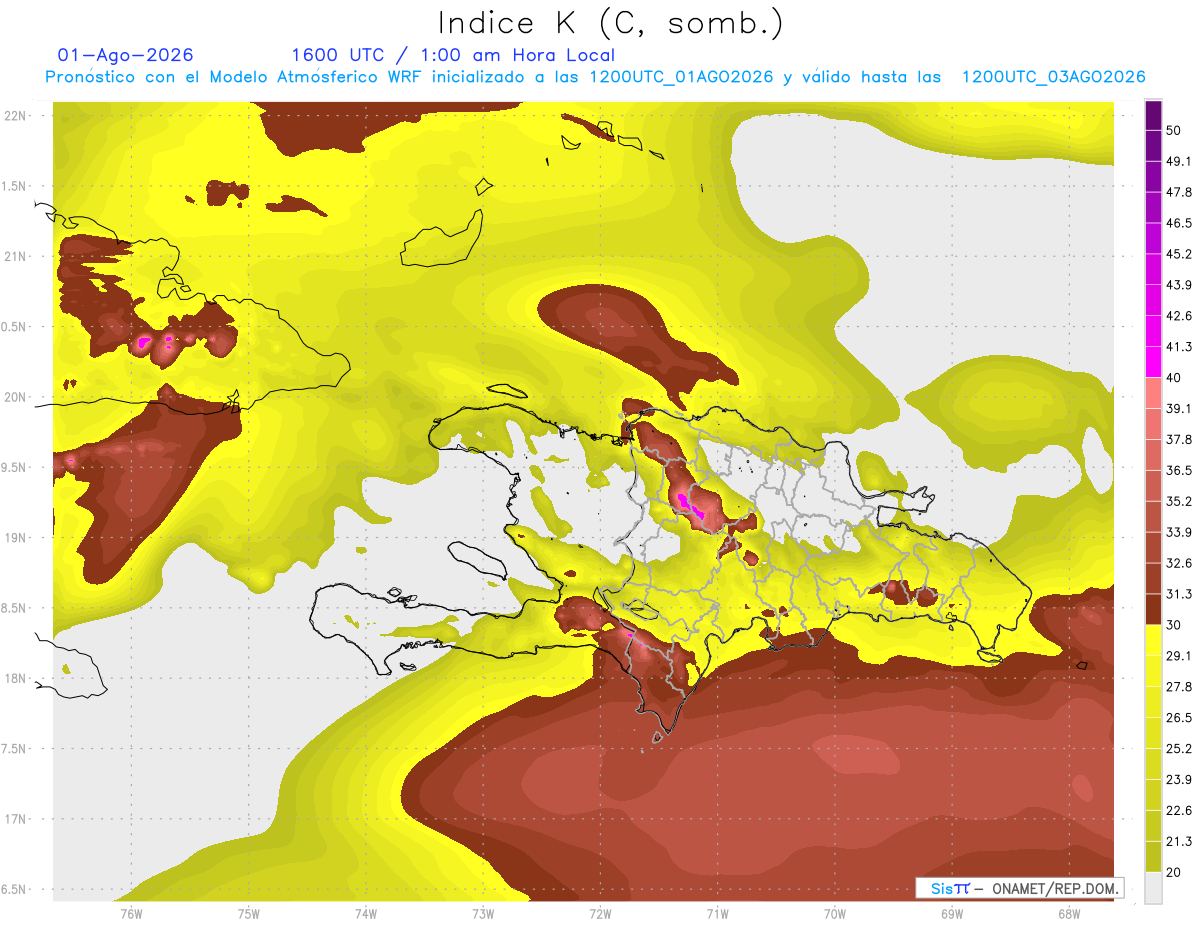Pick the salmon swatch between 39.1 and 40

click(1154, 394)
